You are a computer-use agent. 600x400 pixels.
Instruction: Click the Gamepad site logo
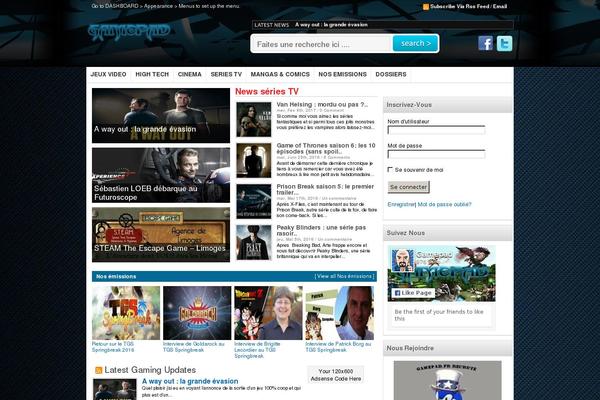(x=129, y=32)
